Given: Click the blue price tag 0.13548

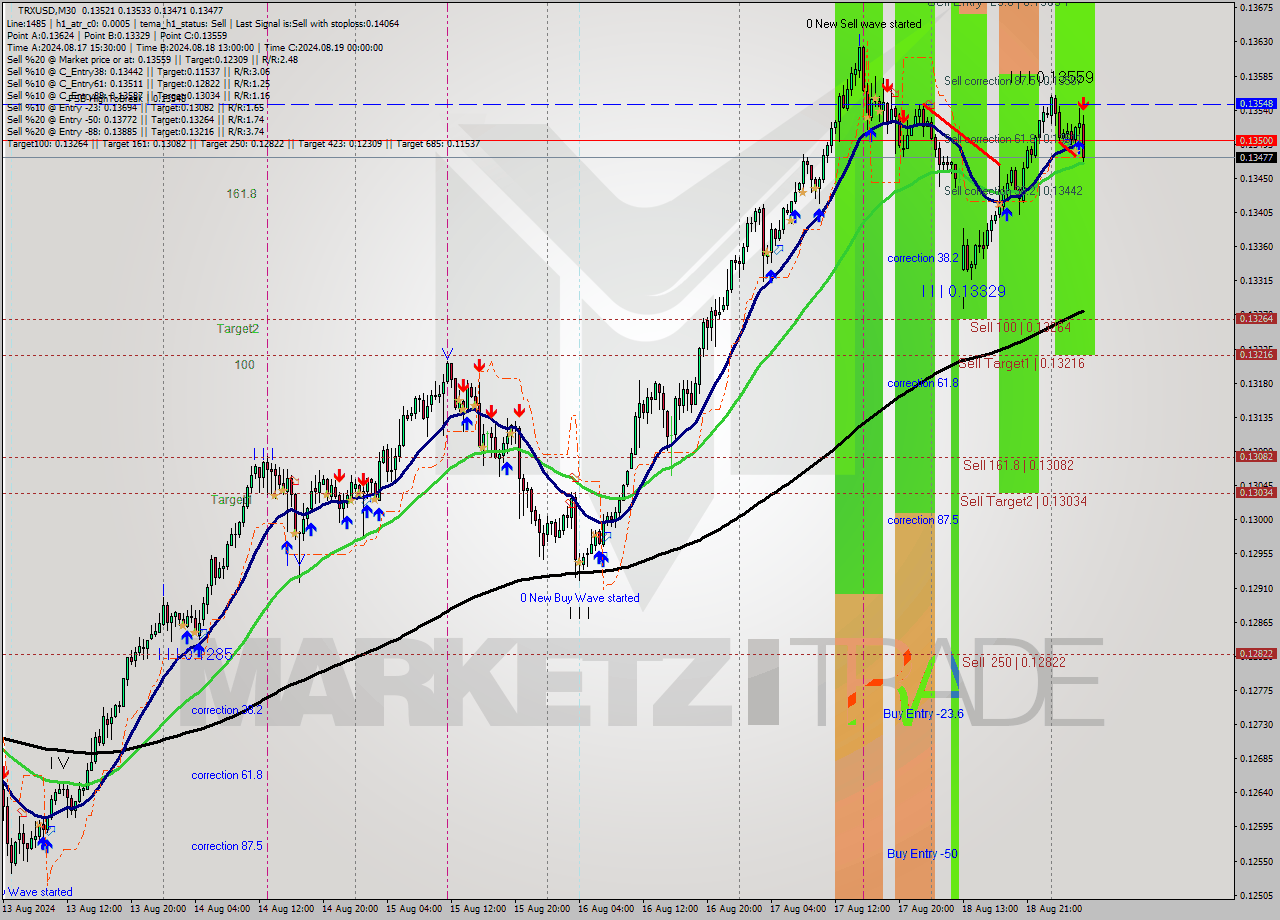Looking at the screenshot, I should coord(1256,103).
